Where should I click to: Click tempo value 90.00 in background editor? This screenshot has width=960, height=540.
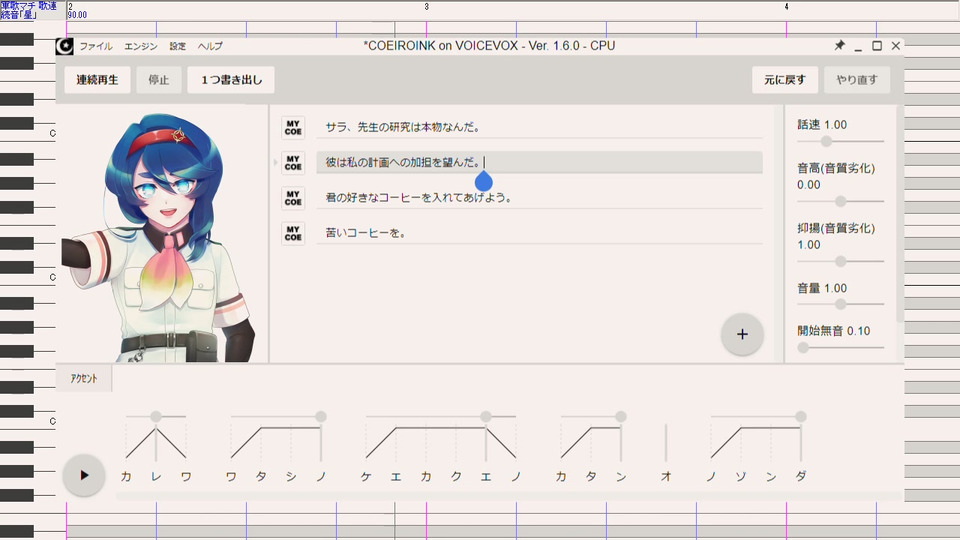coord(77,15)
